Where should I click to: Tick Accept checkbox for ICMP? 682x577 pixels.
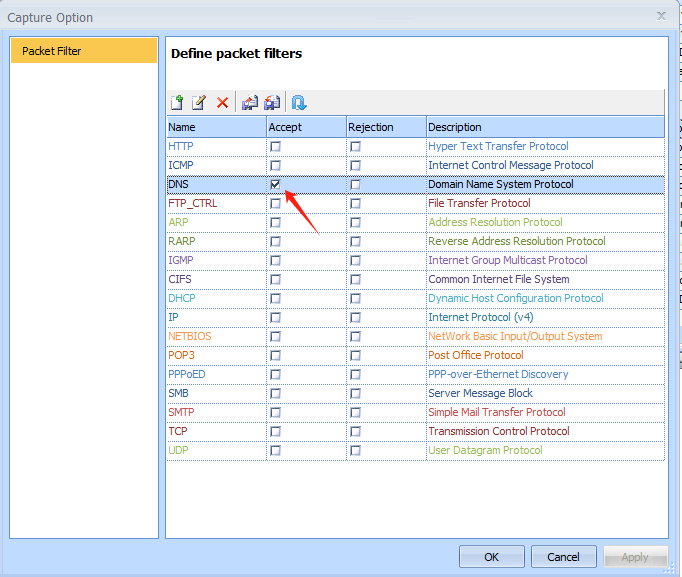coord(275,166)
